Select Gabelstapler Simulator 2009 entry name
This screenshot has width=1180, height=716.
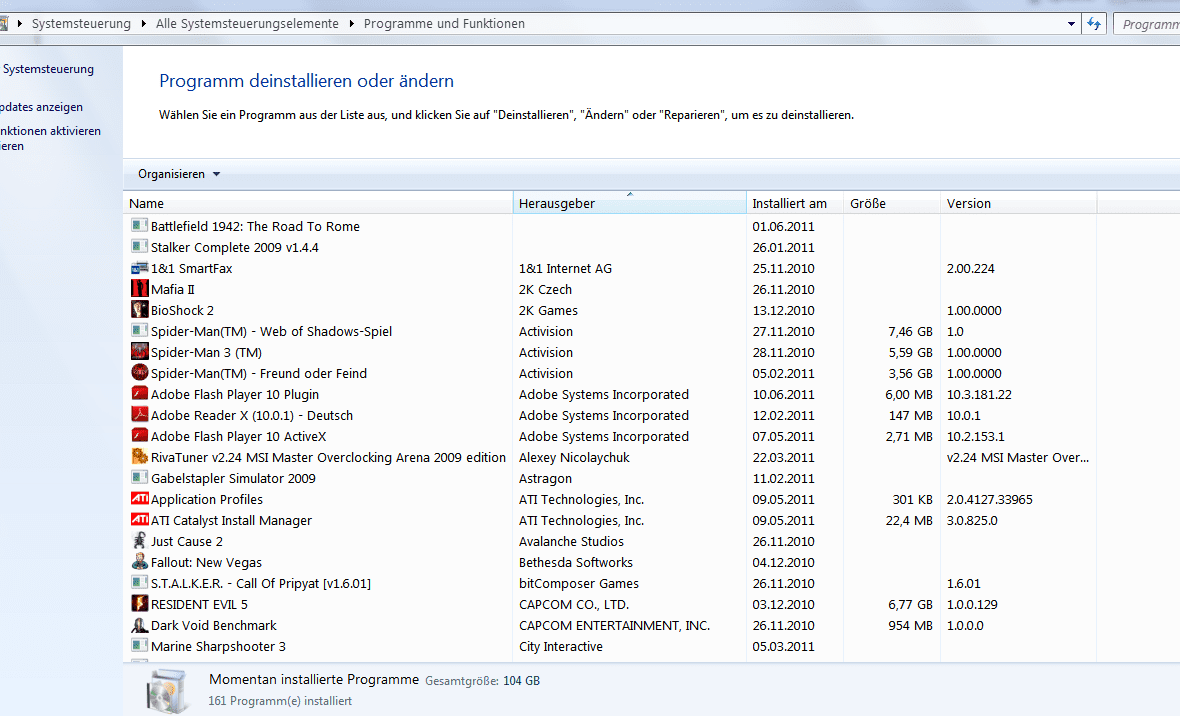tap(233, 479)
